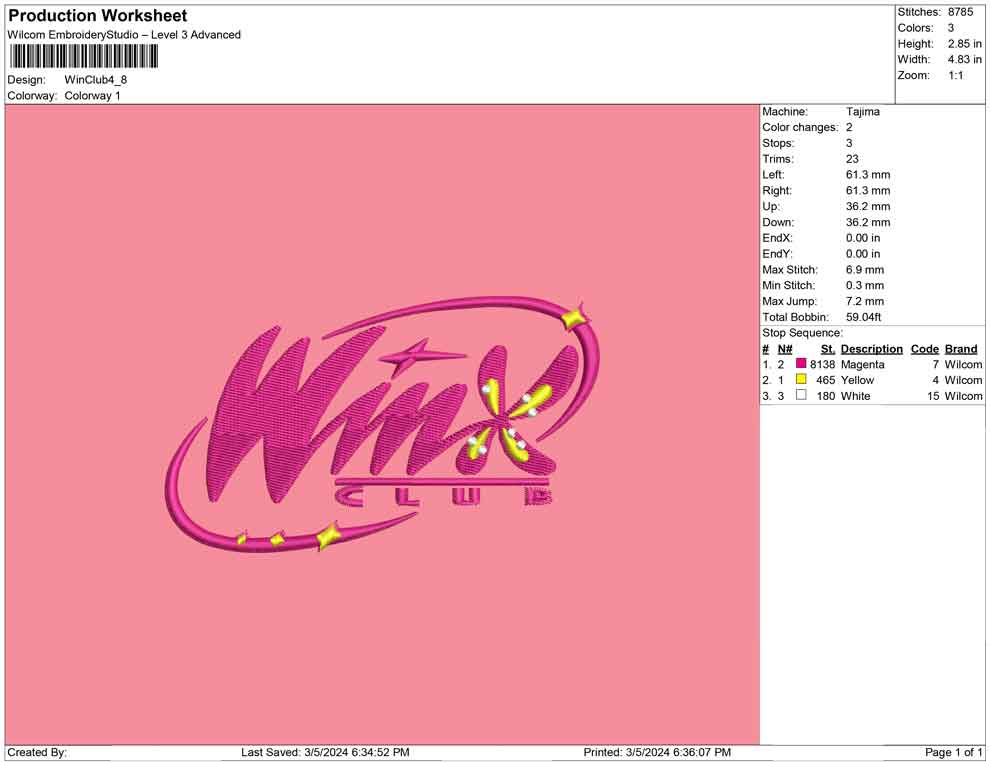The image size is (990, 762).
Task: Click the total bobbin value '59.04ft'
Action: click(863, 317)
